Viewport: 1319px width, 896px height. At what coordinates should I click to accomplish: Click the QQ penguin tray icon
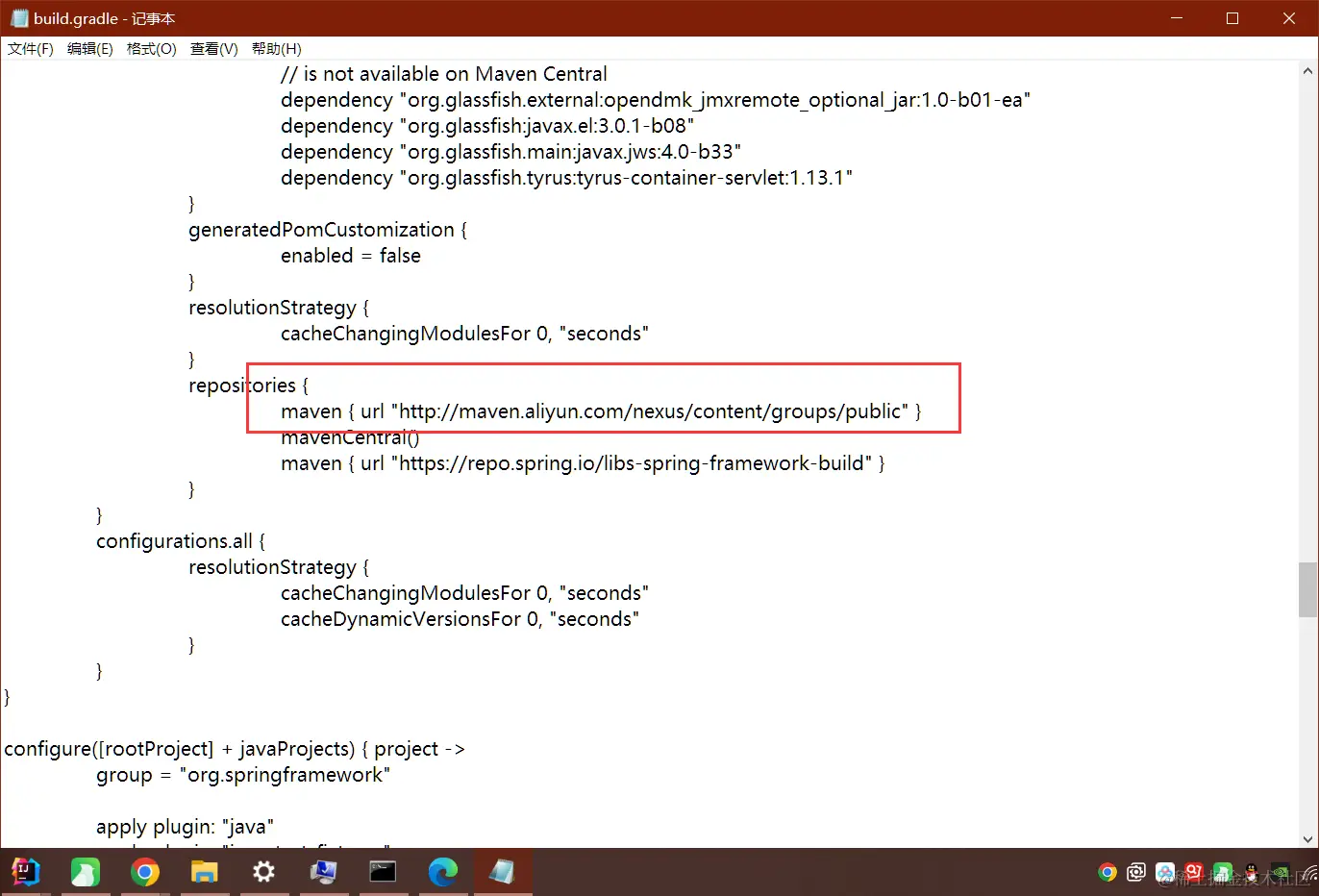tap(1252, 873)
